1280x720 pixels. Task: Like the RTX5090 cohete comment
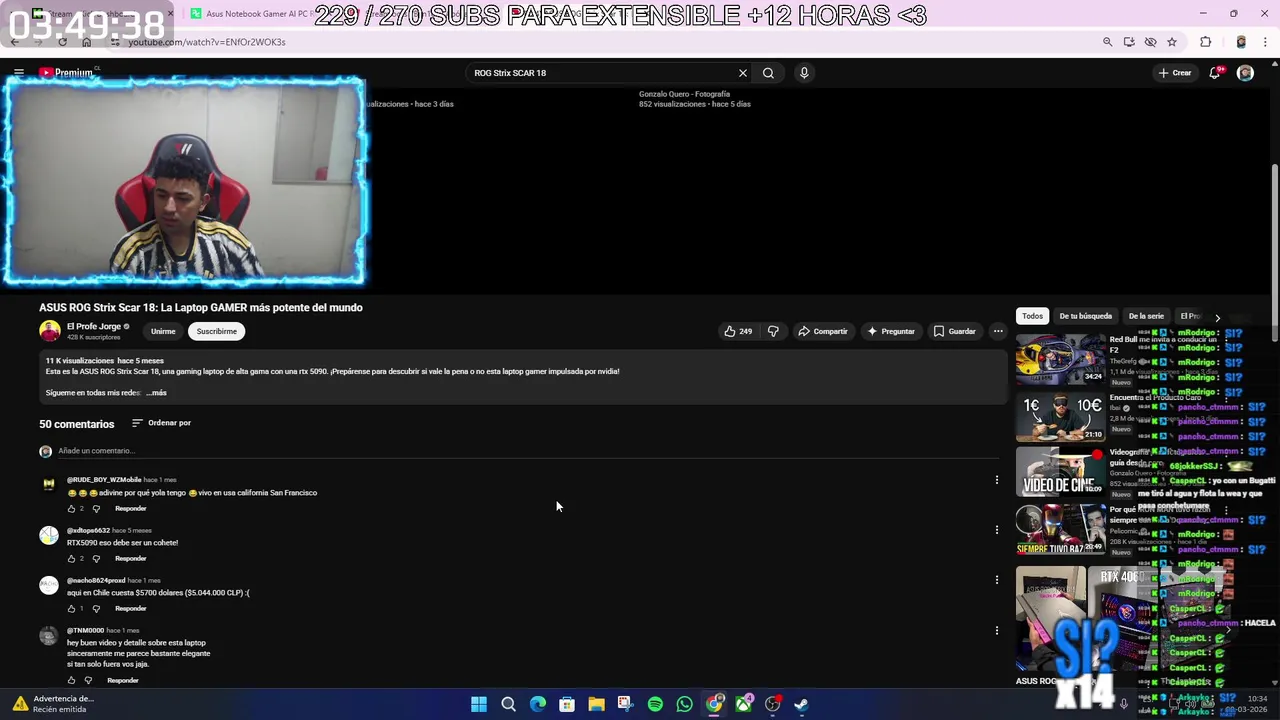click(71, 559)
